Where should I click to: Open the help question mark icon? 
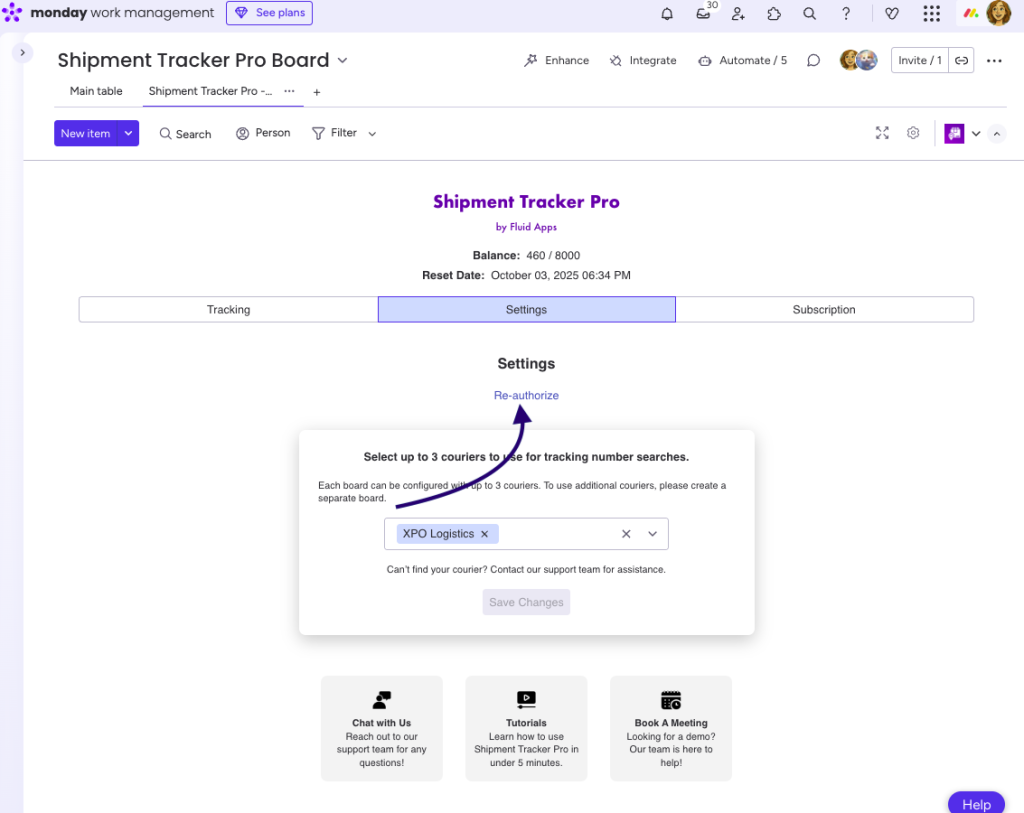click(x=846, y=14)
